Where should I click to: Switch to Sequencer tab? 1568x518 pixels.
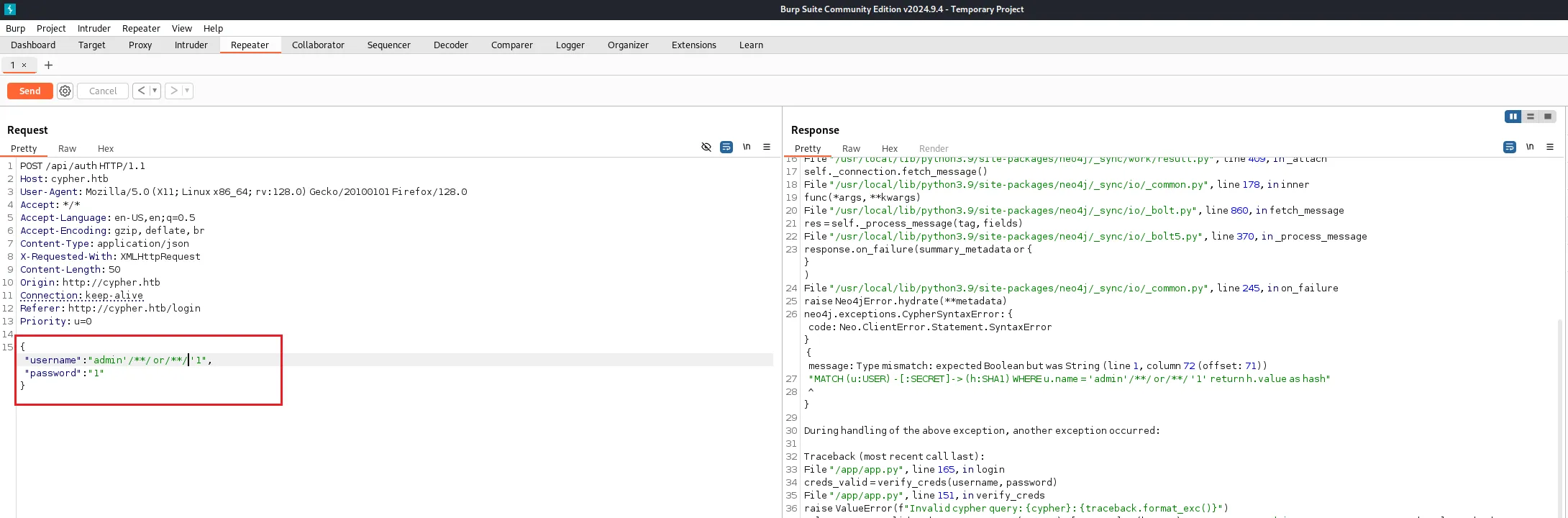pyautogui.click(x=389, y=45)
